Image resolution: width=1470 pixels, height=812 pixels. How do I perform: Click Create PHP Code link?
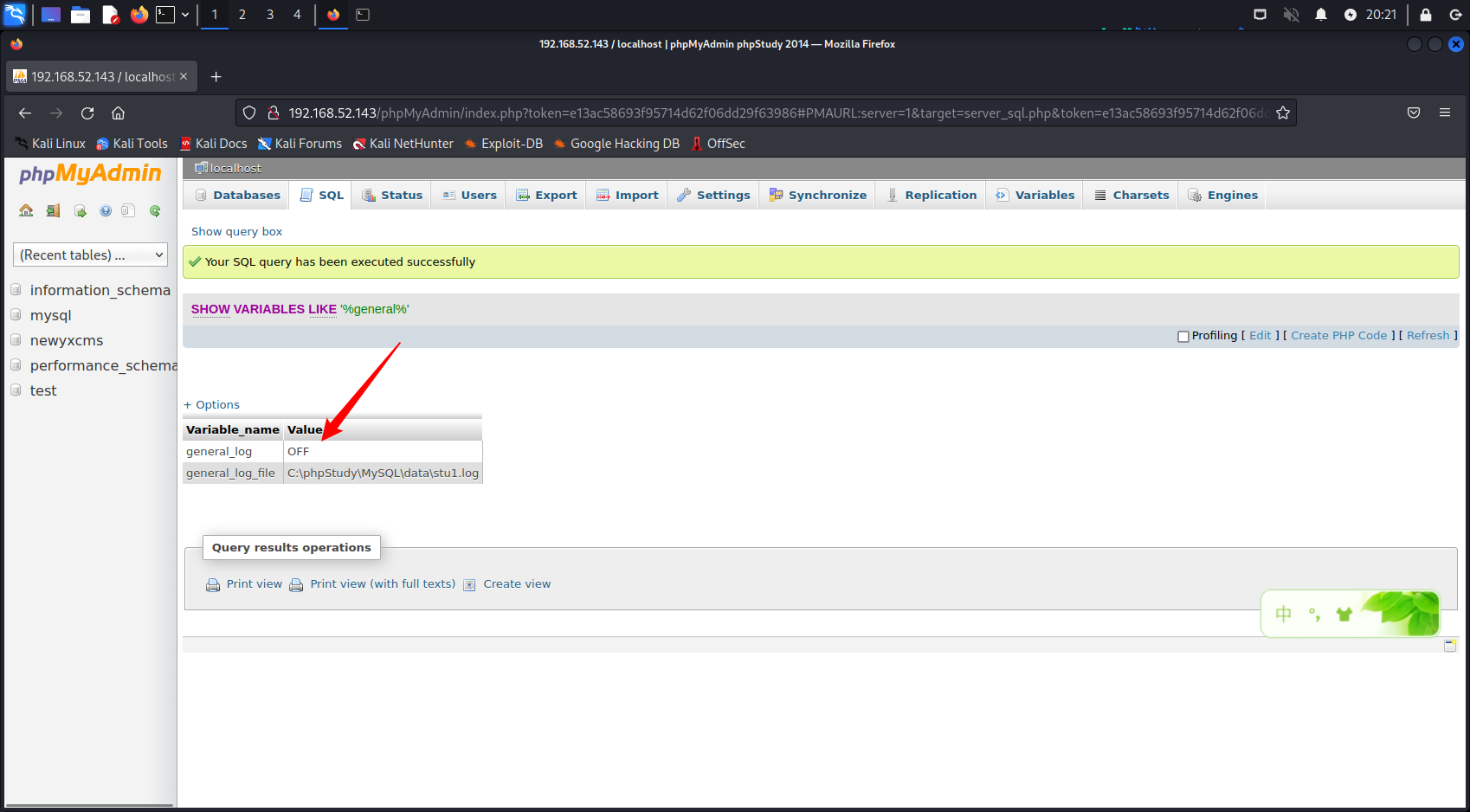1338,336
